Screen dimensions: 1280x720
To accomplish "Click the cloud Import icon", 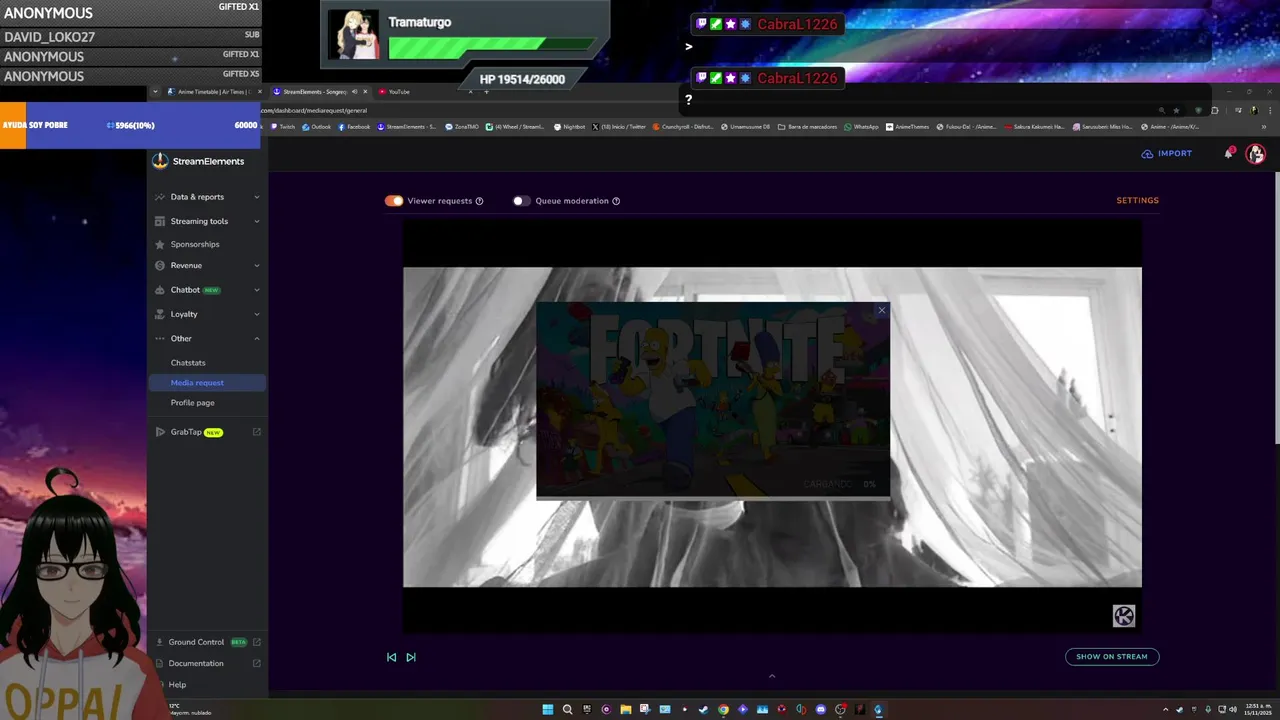I will 1147,154.
